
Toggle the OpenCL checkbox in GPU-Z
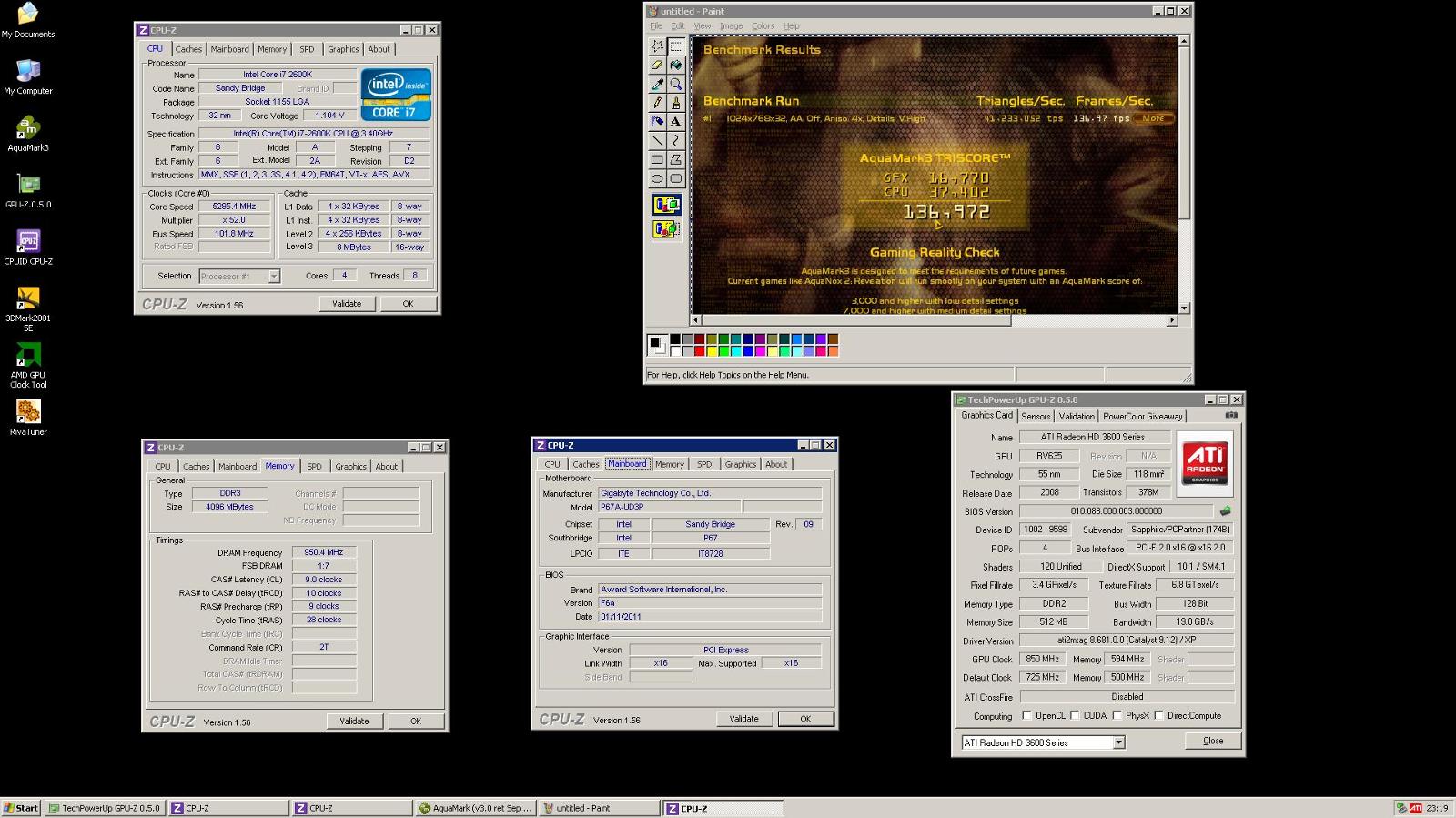coord(1026,715)
